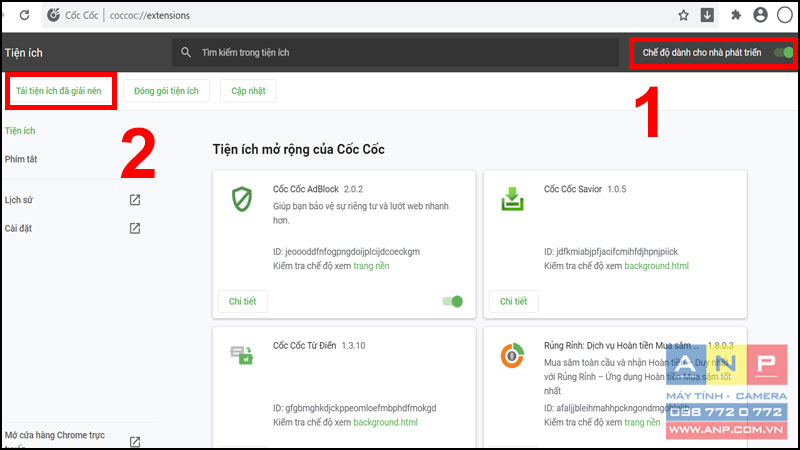This screenshot has width=800, height=450.
Task: Click the Savior ID jdfkmiabjpfjacifcmihfdjhpnjpiick
Action: click(x=611, y=252)
